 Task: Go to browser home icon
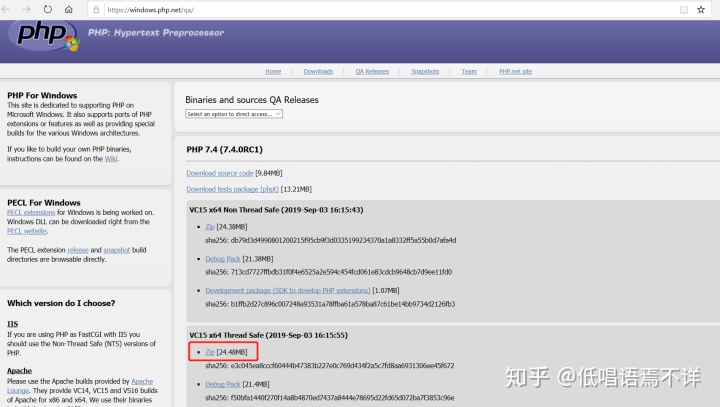pyautogui.click(x=68, y=9)
